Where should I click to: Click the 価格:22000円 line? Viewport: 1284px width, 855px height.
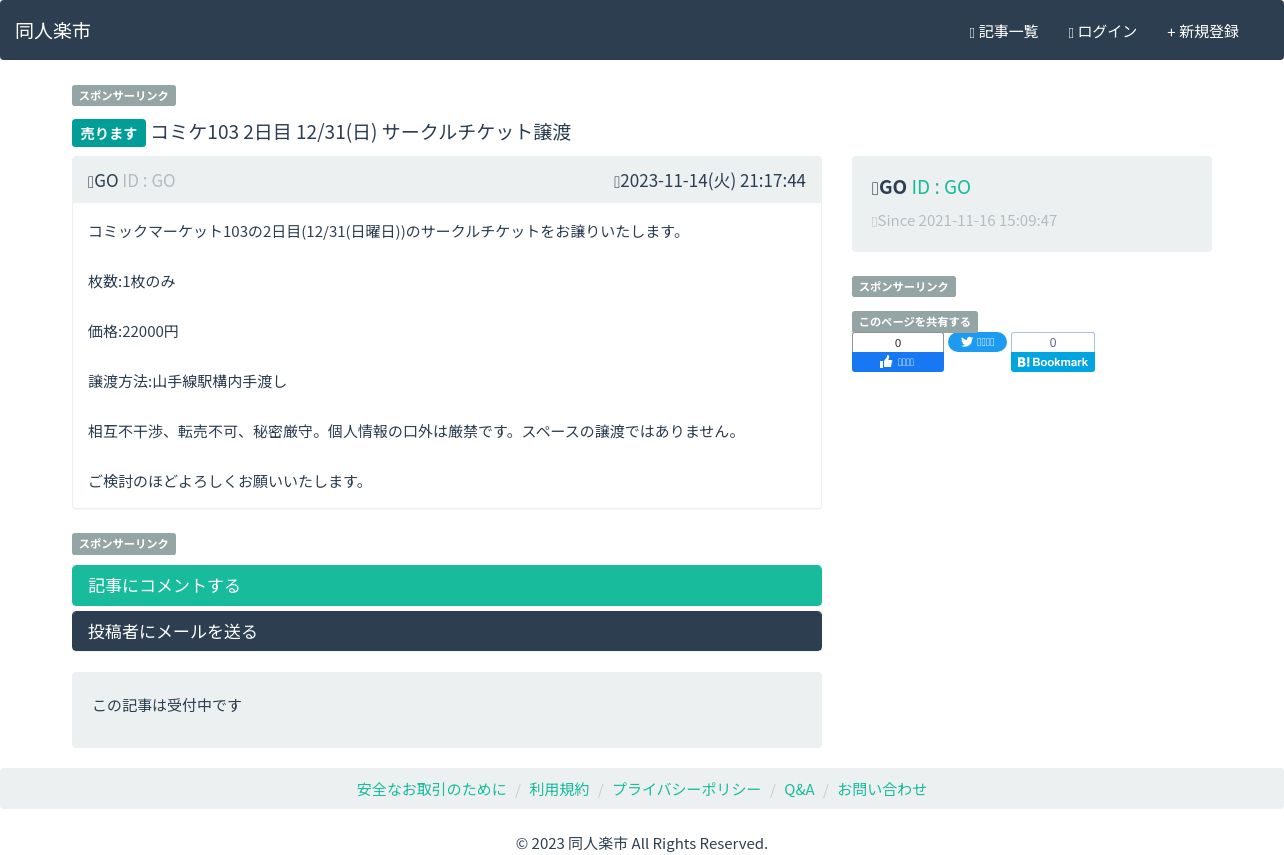pos(133,331)
